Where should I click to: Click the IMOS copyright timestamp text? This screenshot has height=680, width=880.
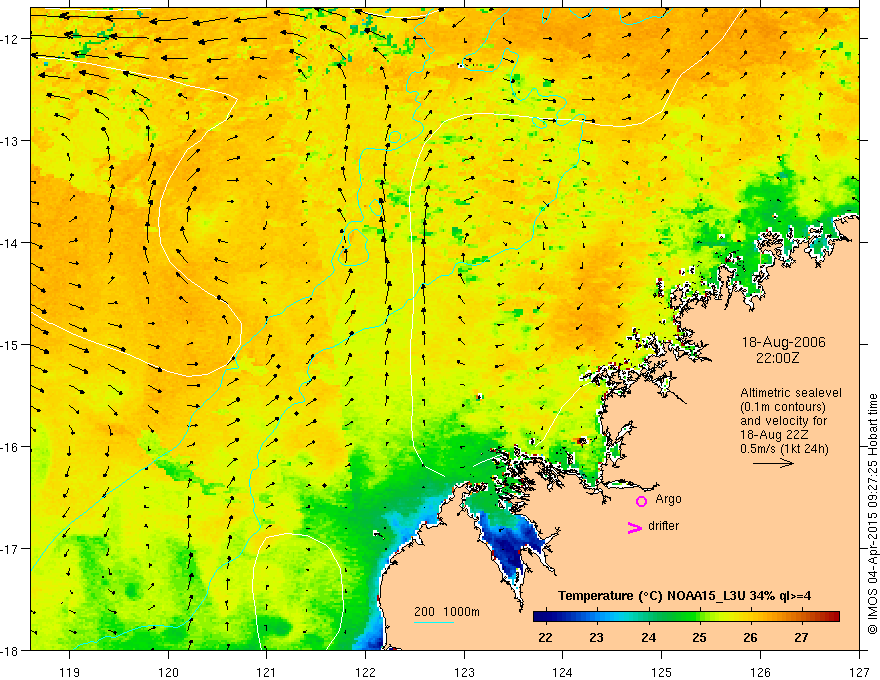coord(872,514)
